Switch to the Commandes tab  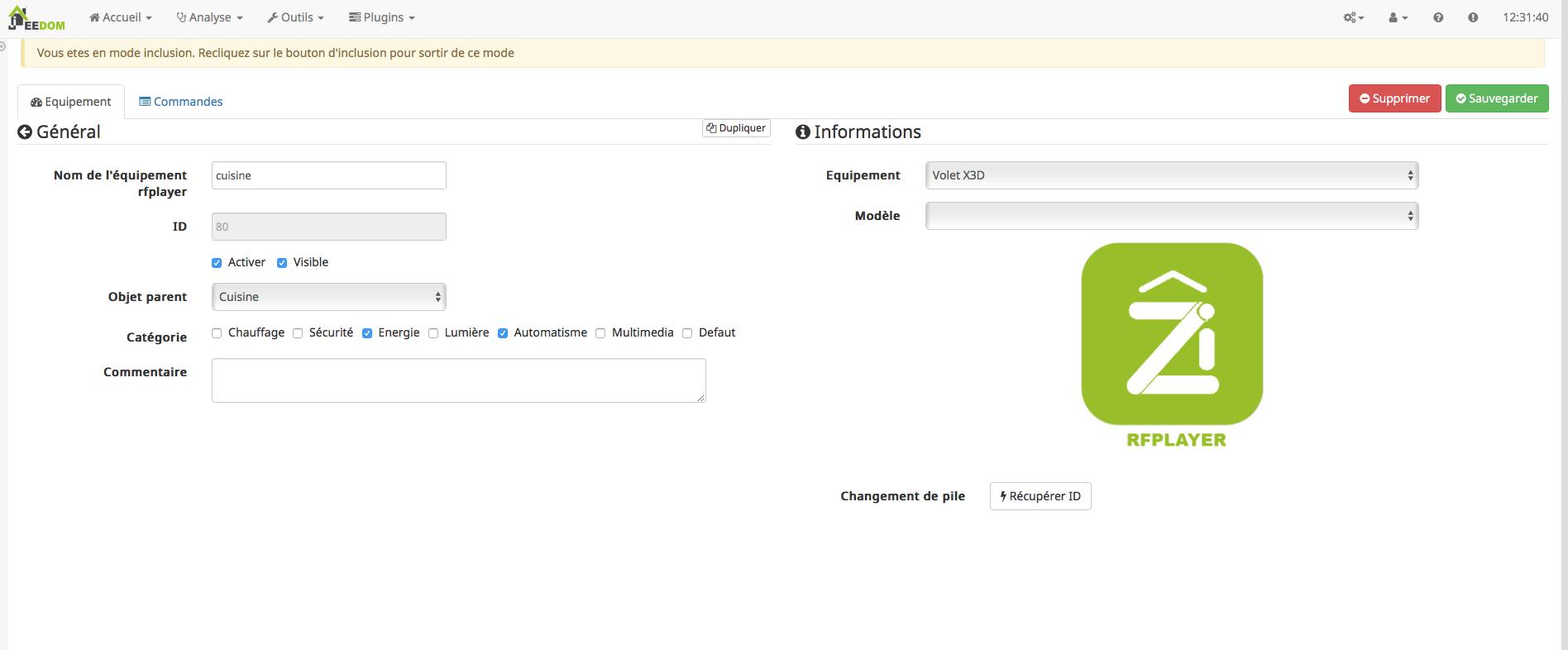pos(181,102)
